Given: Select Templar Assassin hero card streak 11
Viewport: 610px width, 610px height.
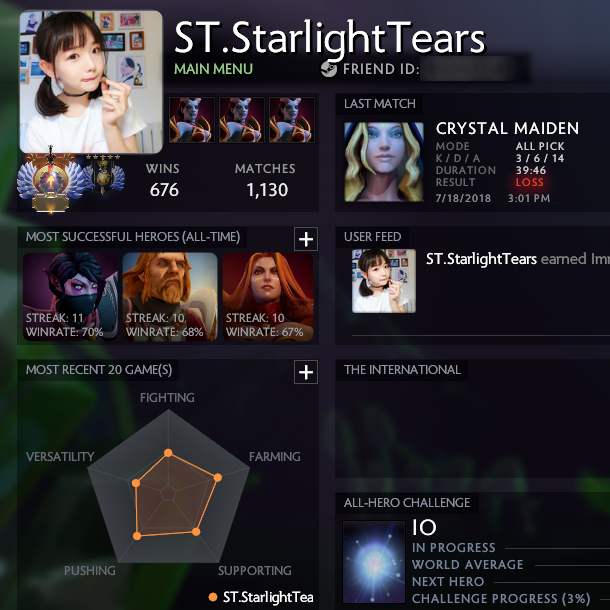Looking at the screenshot, I should tap(70, 297).
